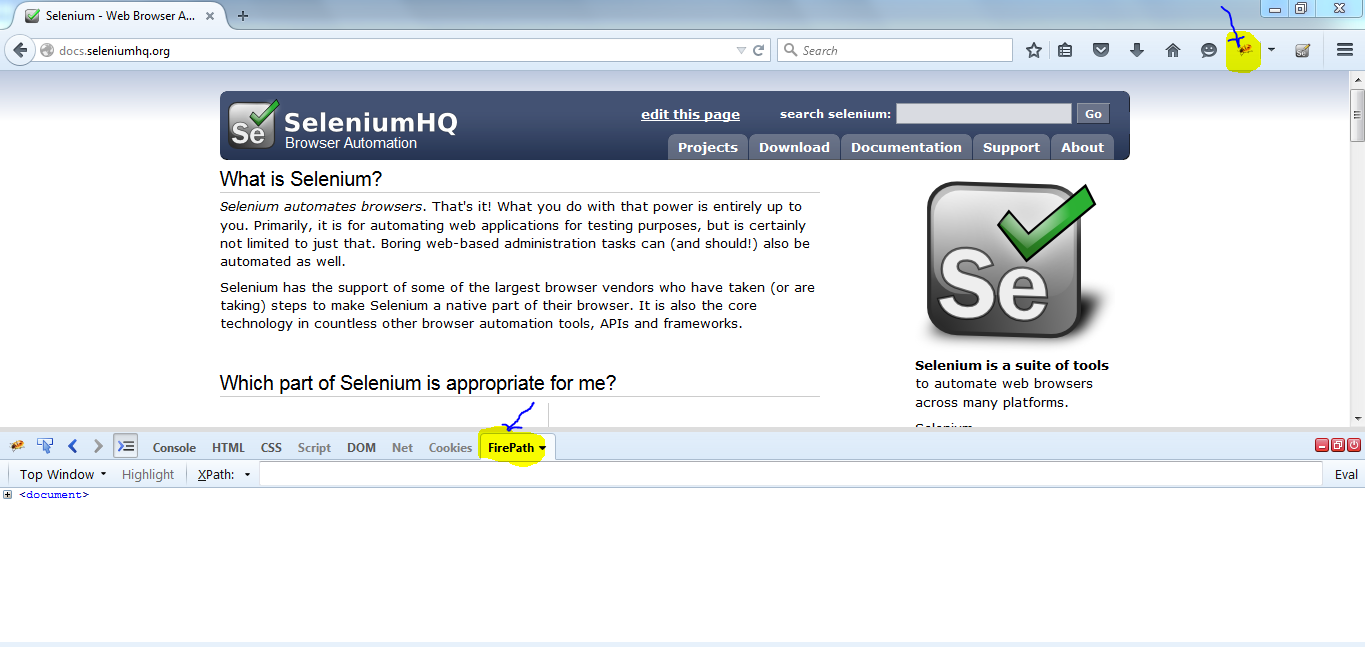
Task: Click the Firefox Search box
Action: point(895,50)
